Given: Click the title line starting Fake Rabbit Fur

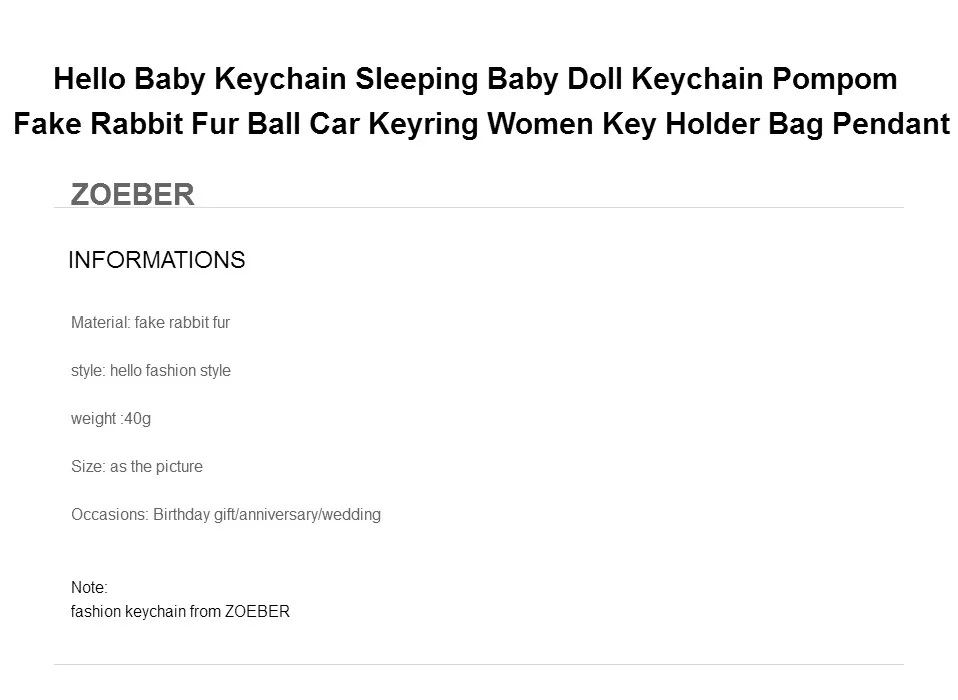Looking at the screenshot, I should click(x=481, y=124).
